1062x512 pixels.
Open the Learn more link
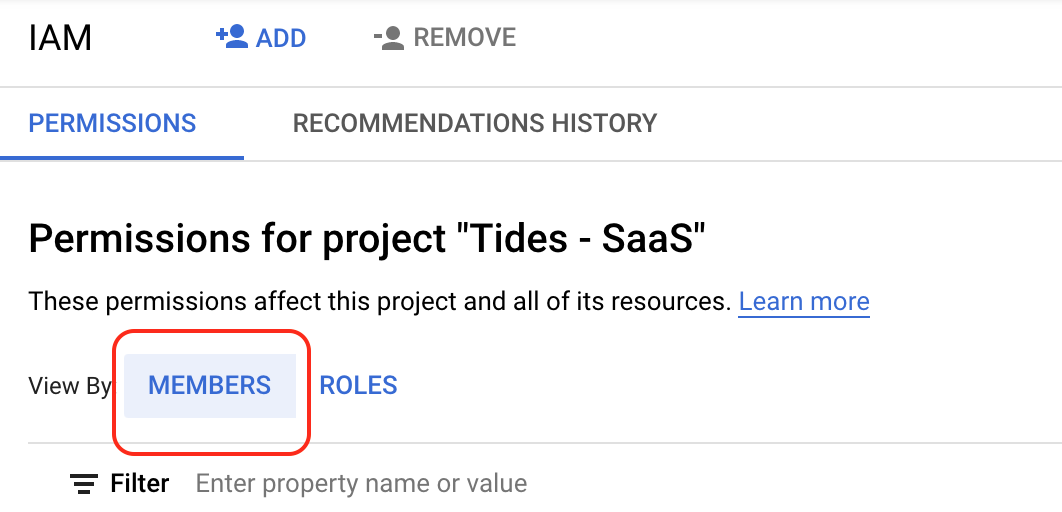click(804, 301)
